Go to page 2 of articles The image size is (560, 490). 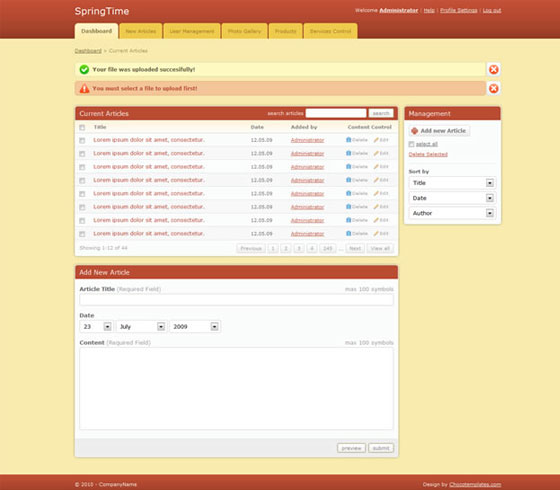click(286, 248)
